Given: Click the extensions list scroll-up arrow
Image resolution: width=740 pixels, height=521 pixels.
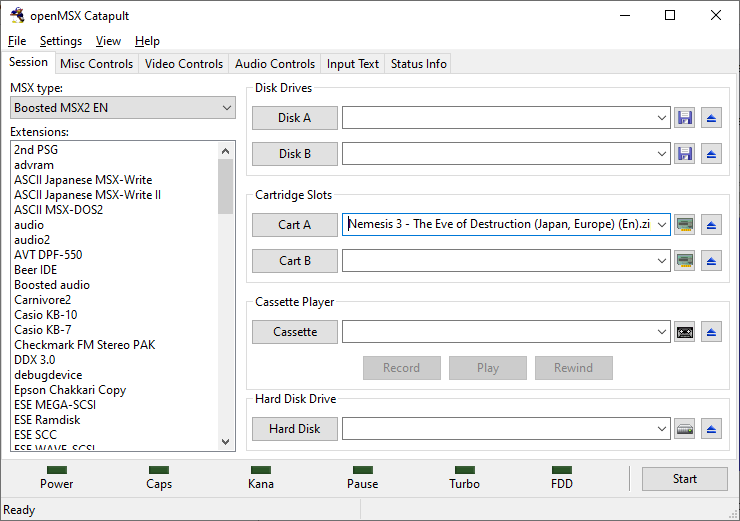Looking at the screenshot, I should point(226,151).
